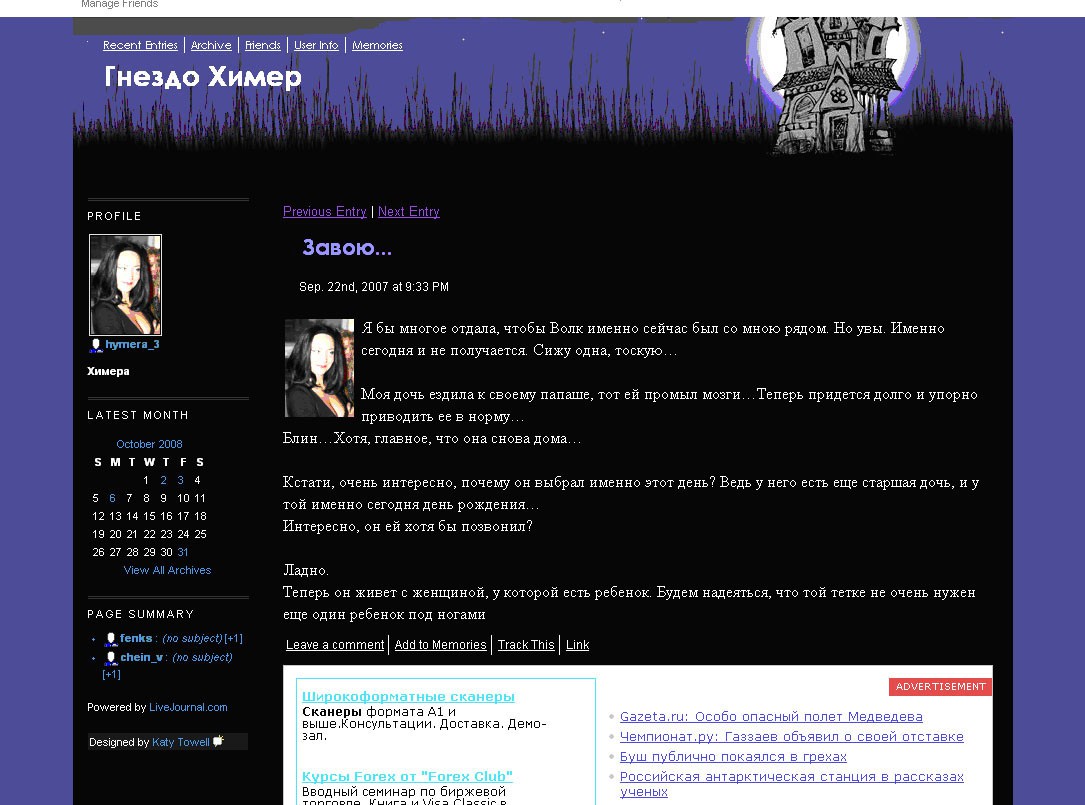Click the small icon after Katy Towell
Viewport: 1085px width, 805px height.
(219, 742)
